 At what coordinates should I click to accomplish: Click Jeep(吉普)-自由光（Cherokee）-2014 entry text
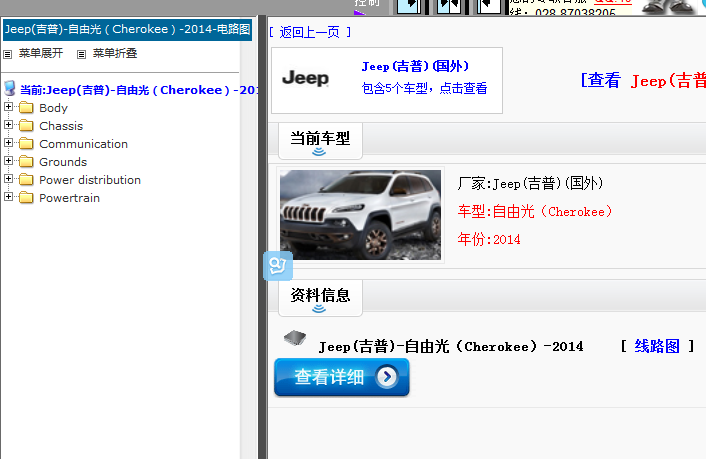tap(451, 346)
